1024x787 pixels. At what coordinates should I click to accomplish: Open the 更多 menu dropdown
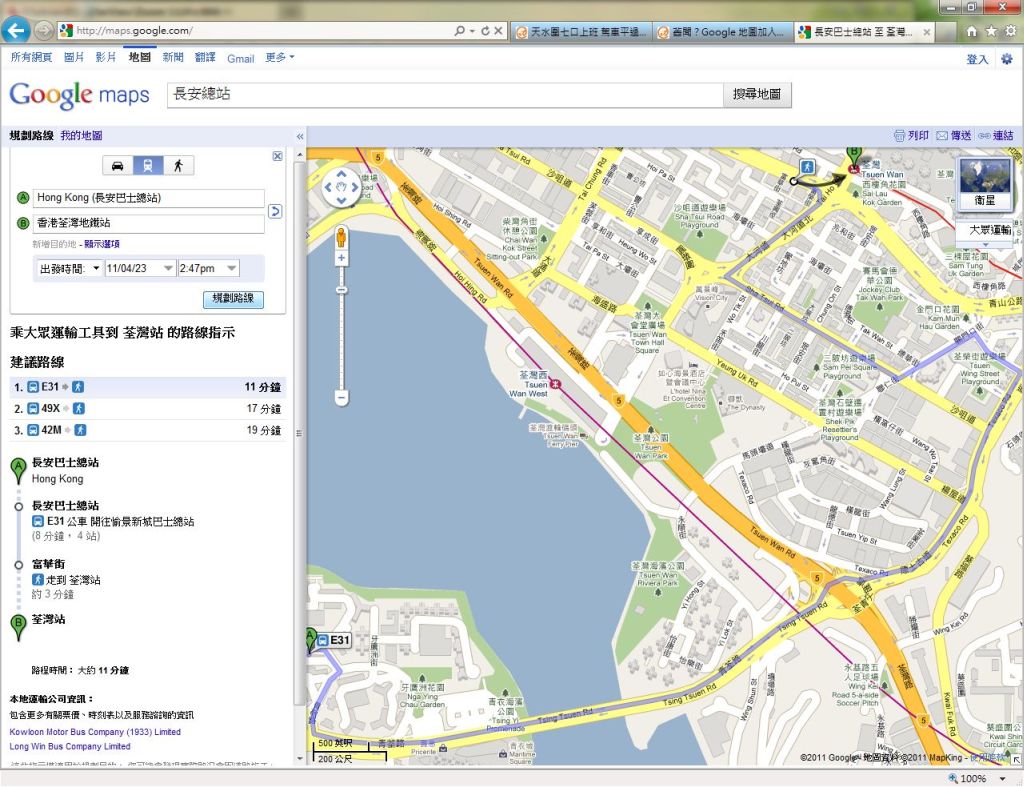point(280,57)
